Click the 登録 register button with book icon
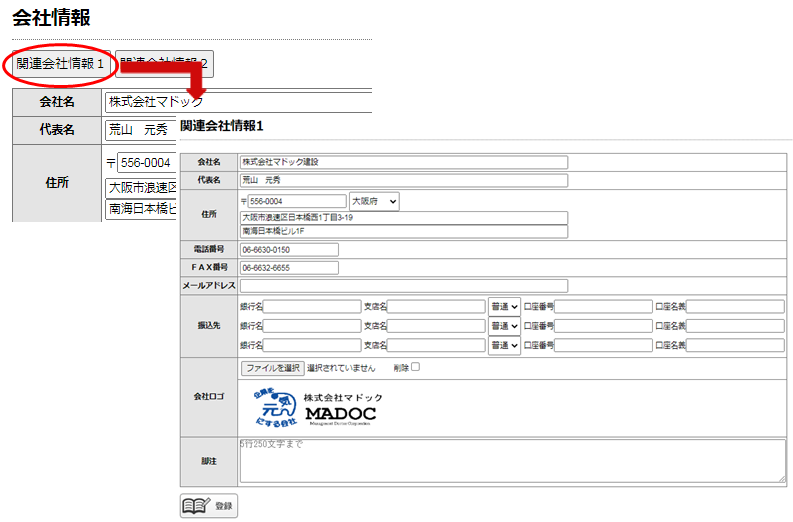 (x=209, y=506)
